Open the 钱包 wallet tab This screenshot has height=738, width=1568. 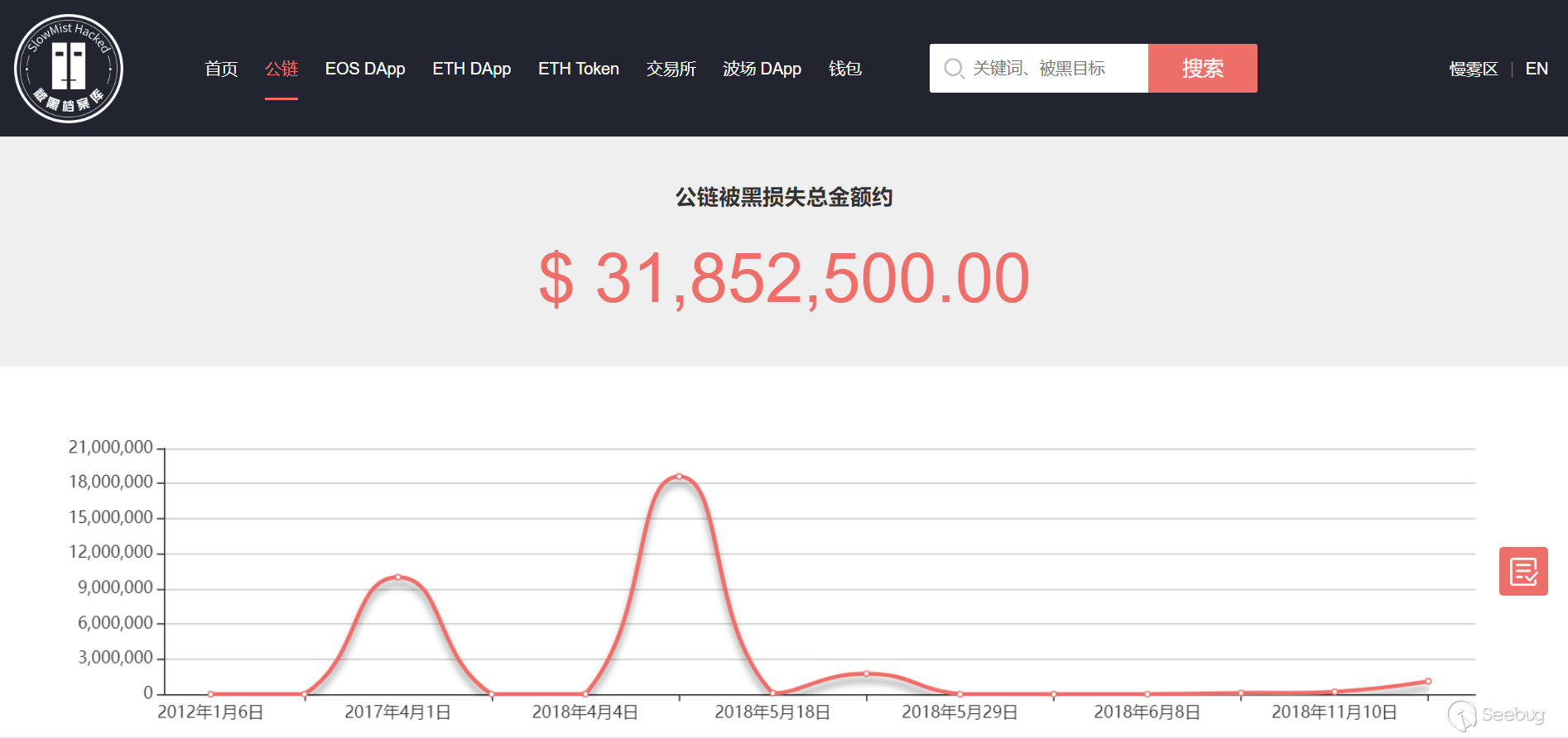pos(845,69)
